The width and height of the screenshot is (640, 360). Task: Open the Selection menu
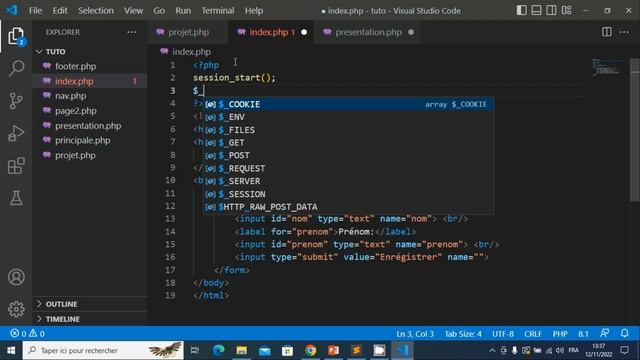tap(96, 11)
